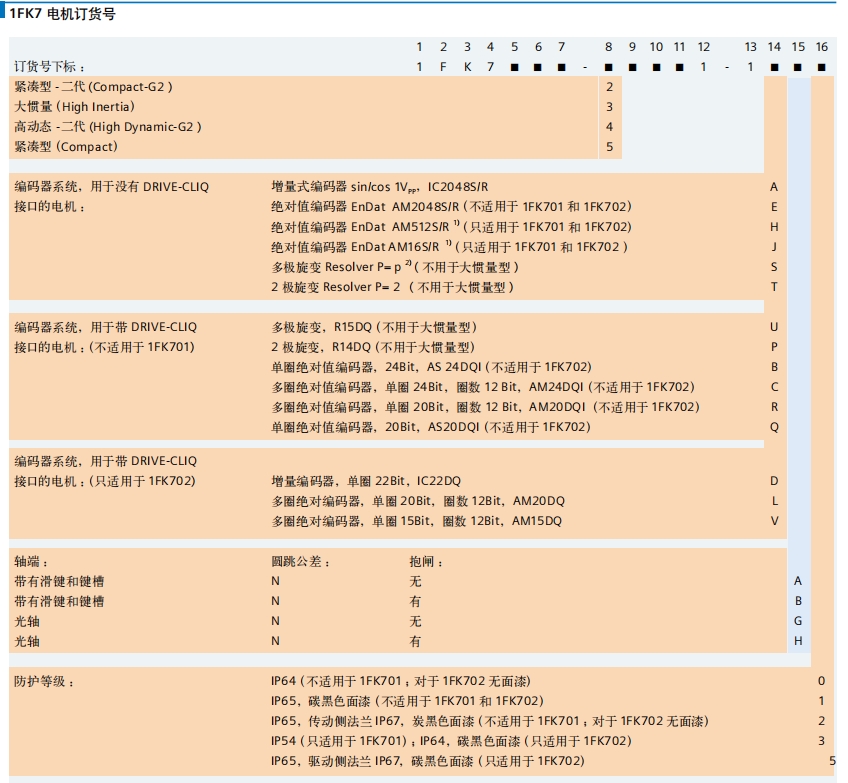Click the "1FK7 电机订货号" page title
The width and height of the screenshot is (848, 783).
(x=62, y=14)
